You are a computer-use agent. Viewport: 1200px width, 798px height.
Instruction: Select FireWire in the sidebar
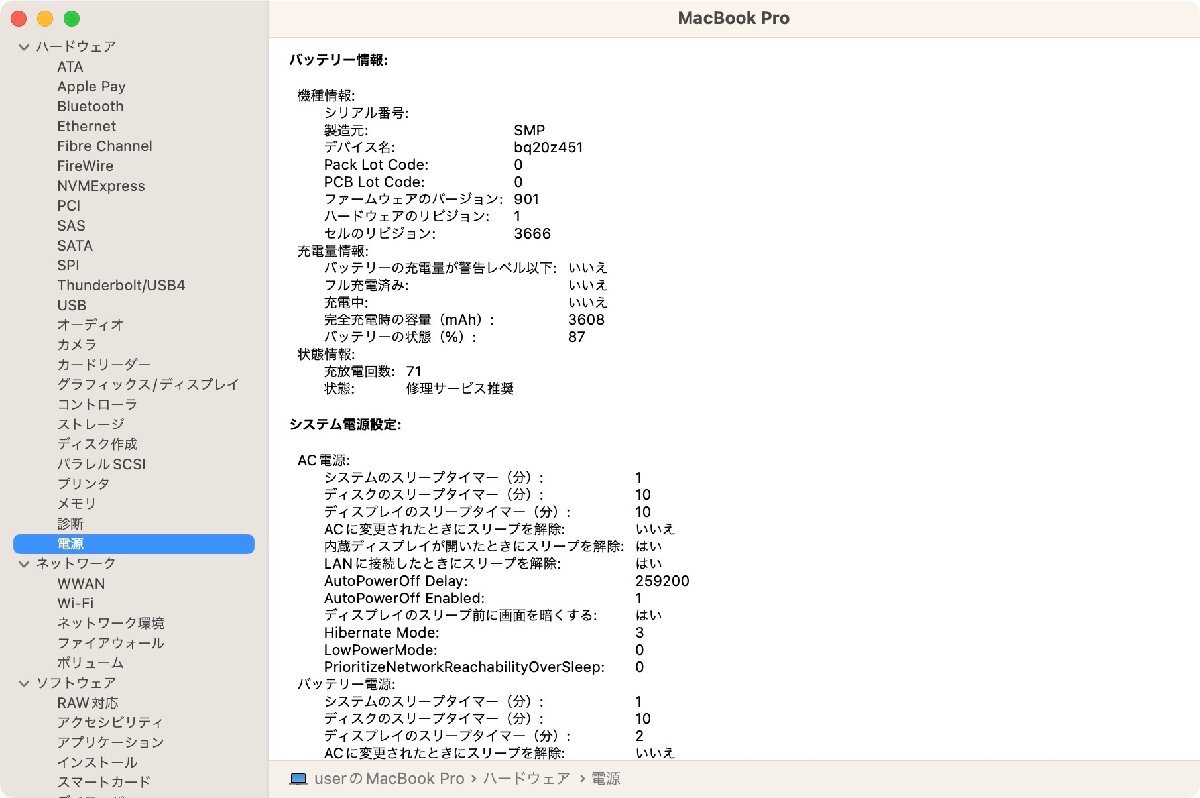tap(85, 166)
